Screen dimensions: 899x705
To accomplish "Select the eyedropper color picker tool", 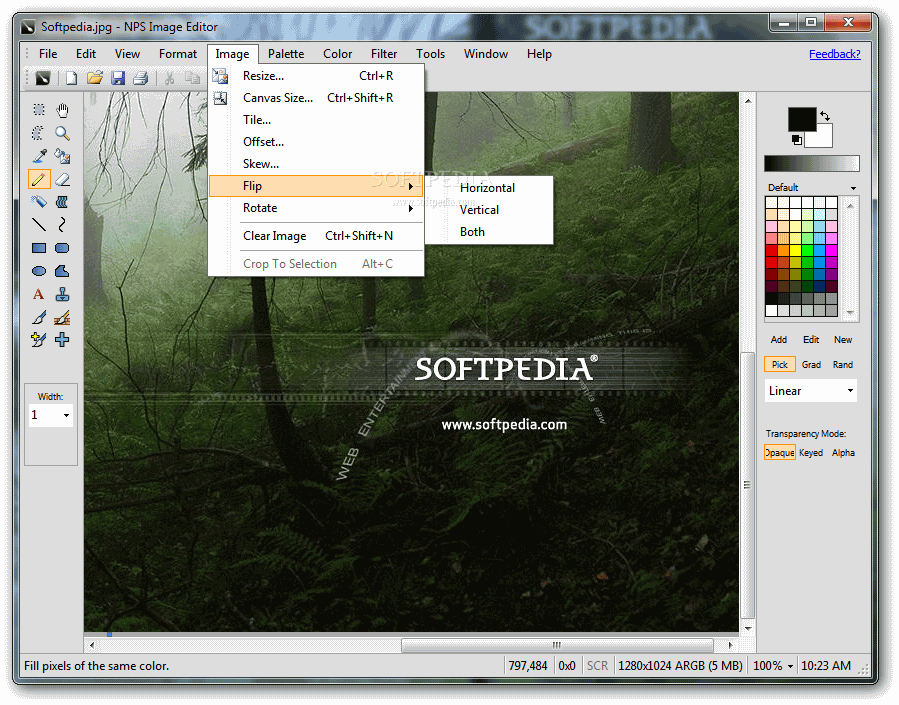I will pos(39,156).
